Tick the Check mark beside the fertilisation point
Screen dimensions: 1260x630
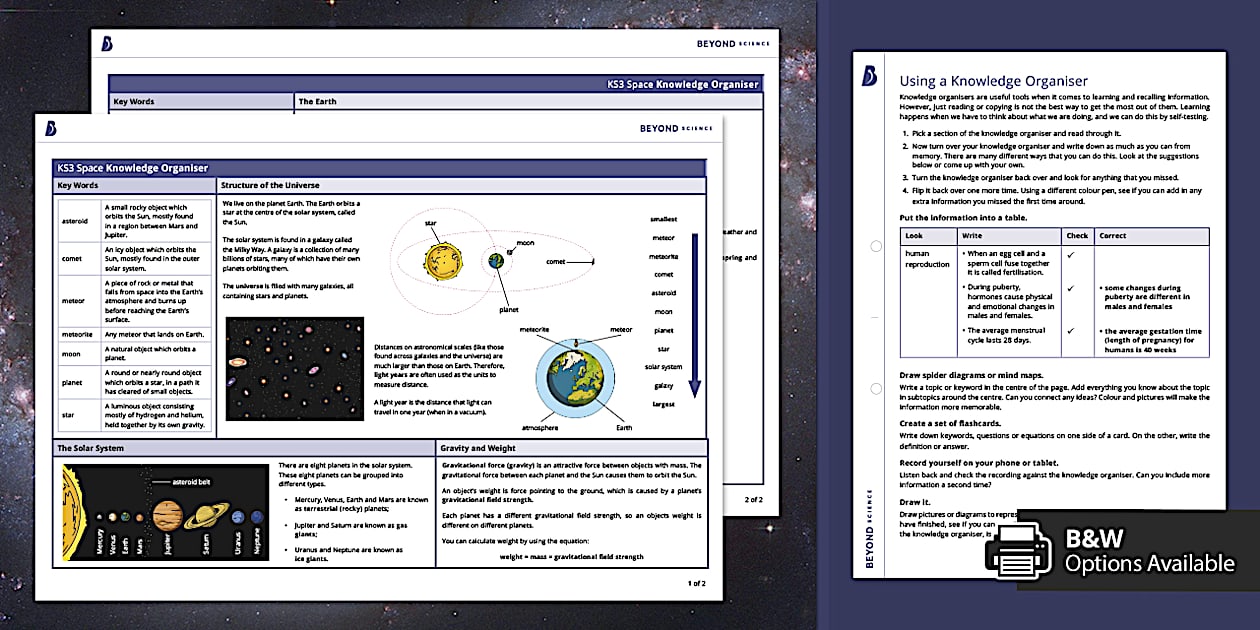click(1070, 256)
